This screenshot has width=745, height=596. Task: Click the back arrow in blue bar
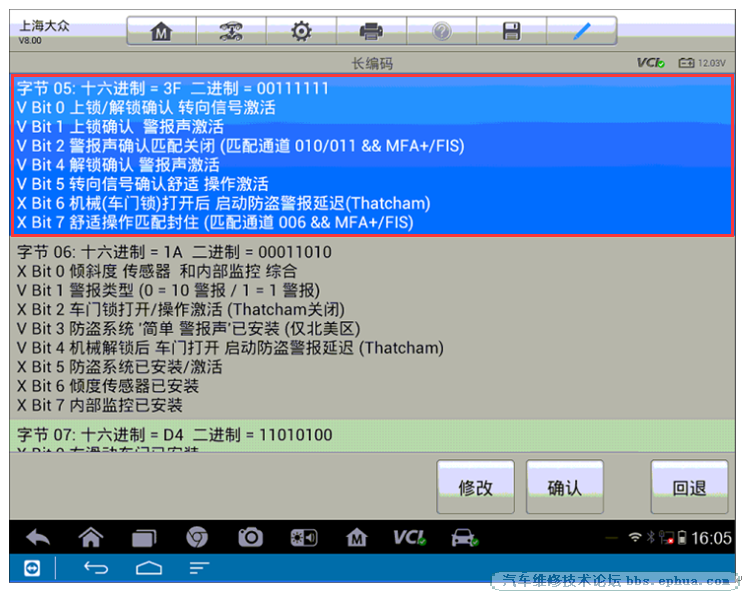point(96,568)
